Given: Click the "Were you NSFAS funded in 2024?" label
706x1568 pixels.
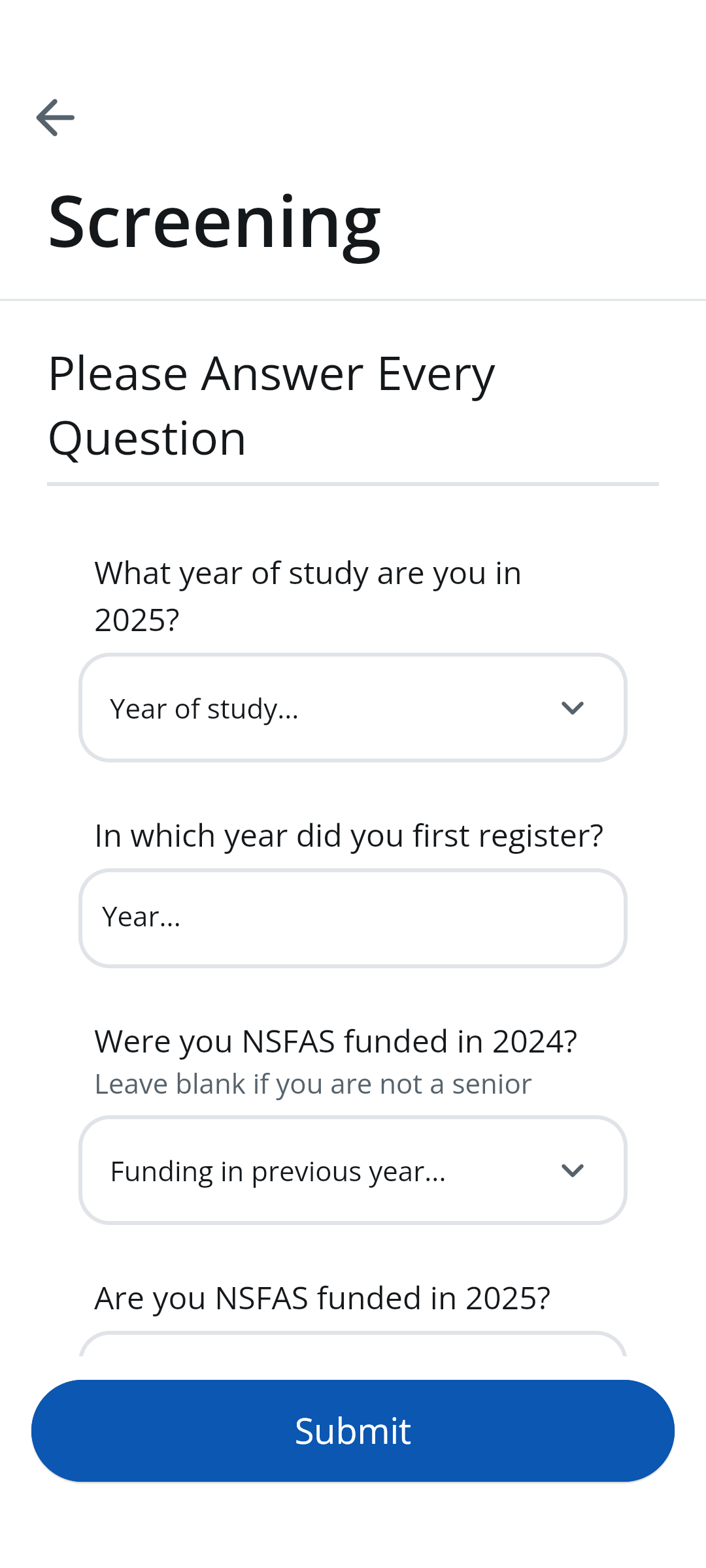Looking at the screenshot, I should 336,1041.
